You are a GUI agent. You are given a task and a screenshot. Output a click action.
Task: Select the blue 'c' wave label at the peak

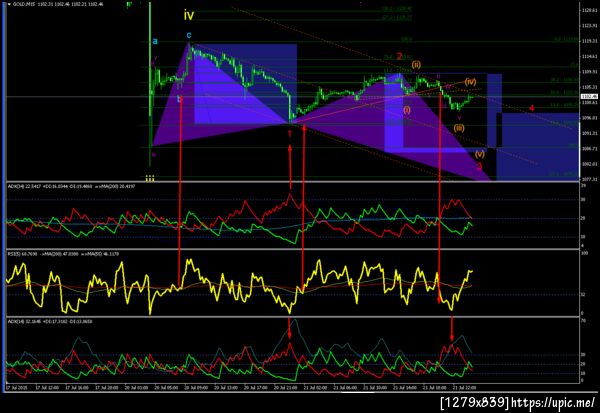click(189, 36)
